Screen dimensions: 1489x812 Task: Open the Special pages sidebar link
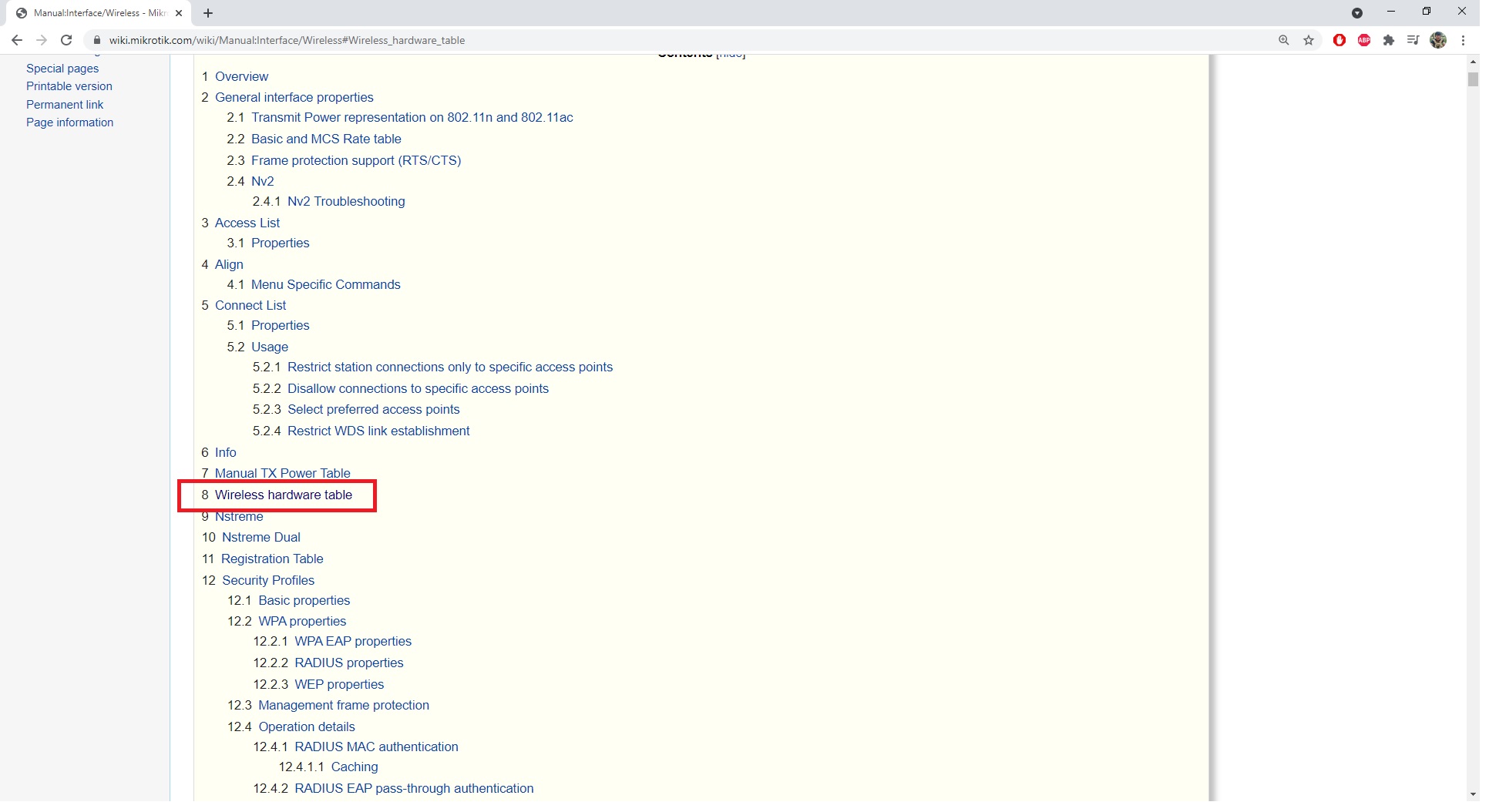pyautogui.click(x=62, y=69)
